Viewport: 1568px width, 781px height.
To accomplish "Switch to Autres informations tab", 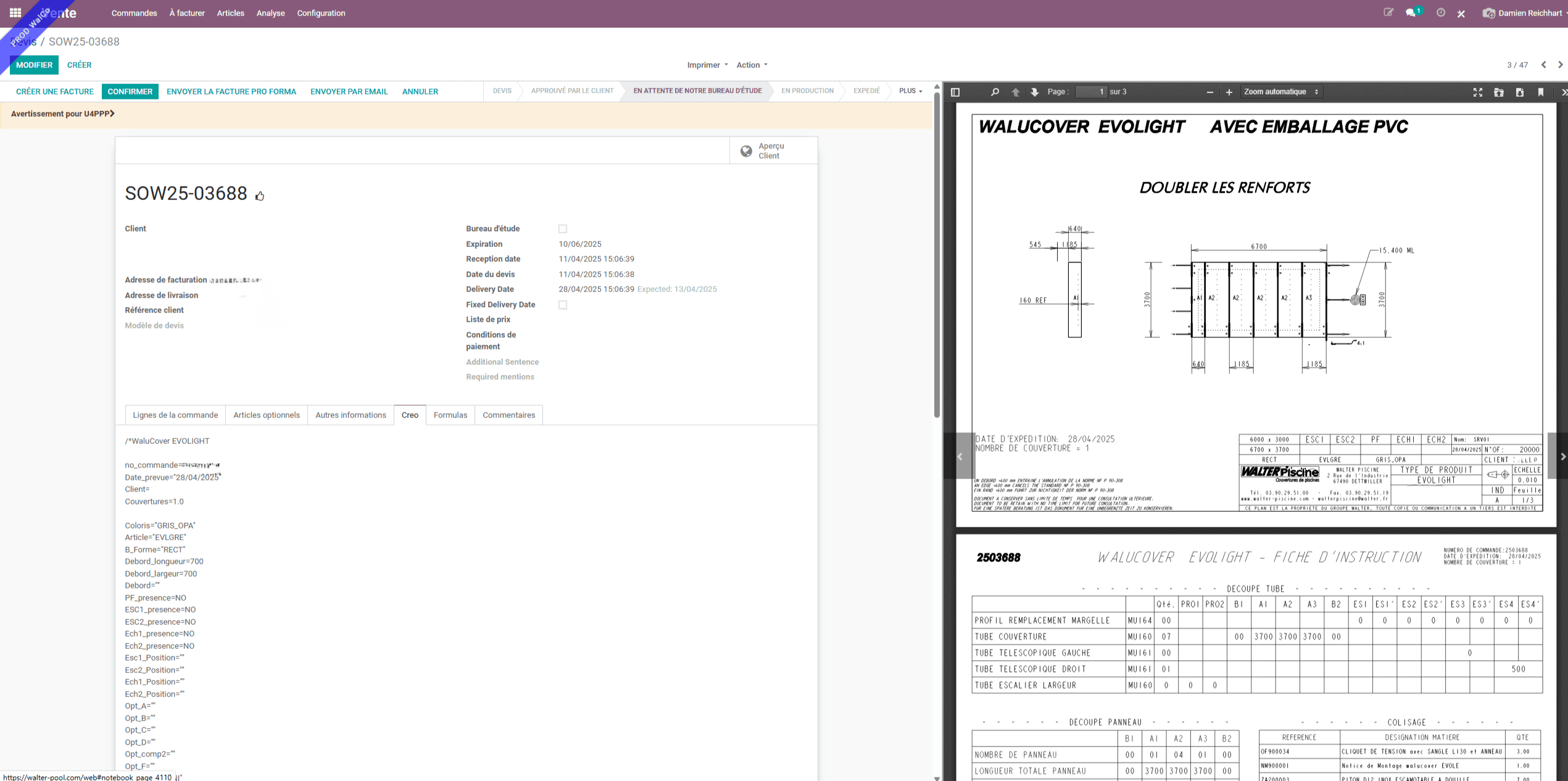I will [x=351, y=415].
